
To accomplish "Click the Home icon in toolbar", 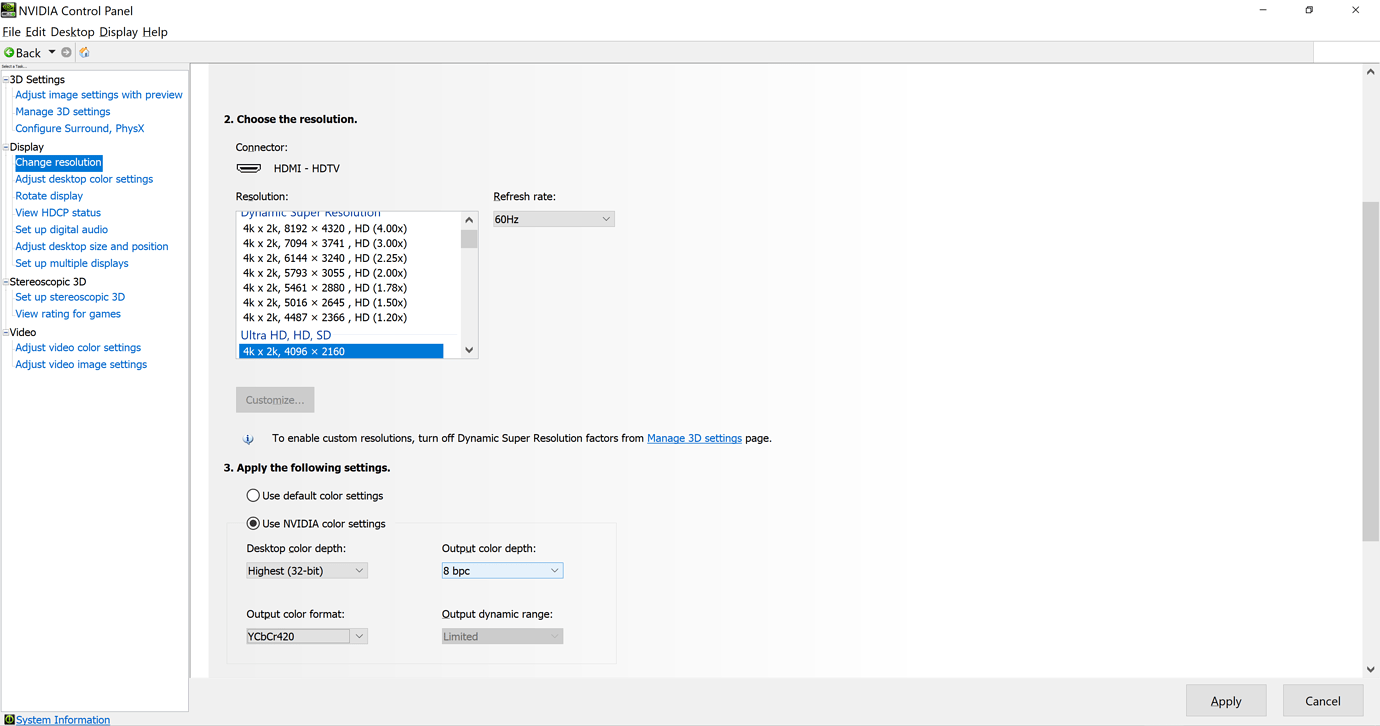I will (85, 53).
